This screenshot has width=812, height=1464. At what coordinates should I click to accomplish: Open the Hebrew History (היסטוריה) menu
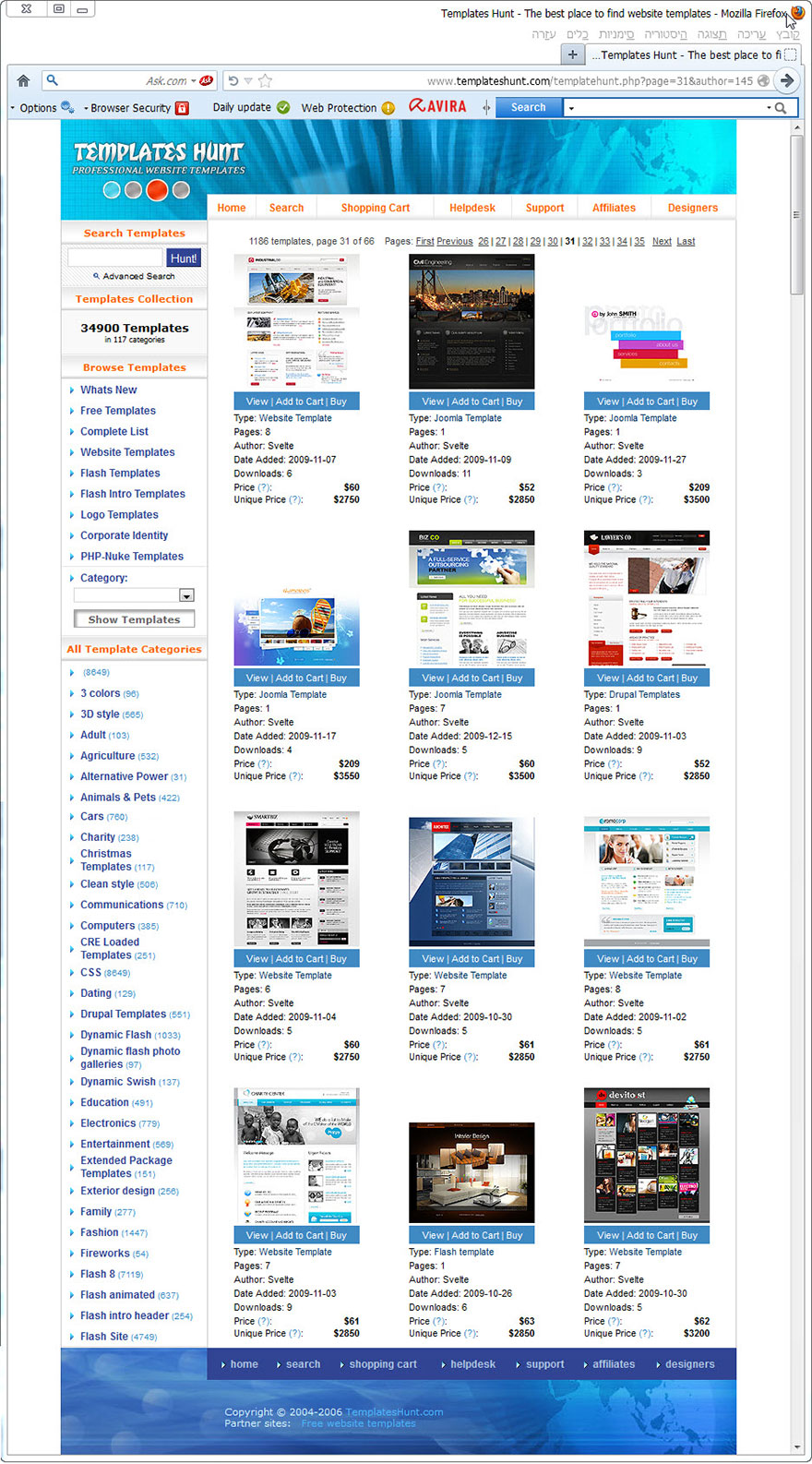point(665,33)
